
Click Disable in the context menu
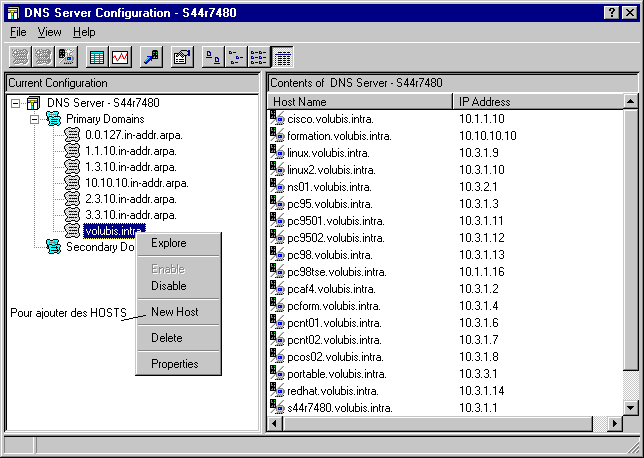pos(168,286)
